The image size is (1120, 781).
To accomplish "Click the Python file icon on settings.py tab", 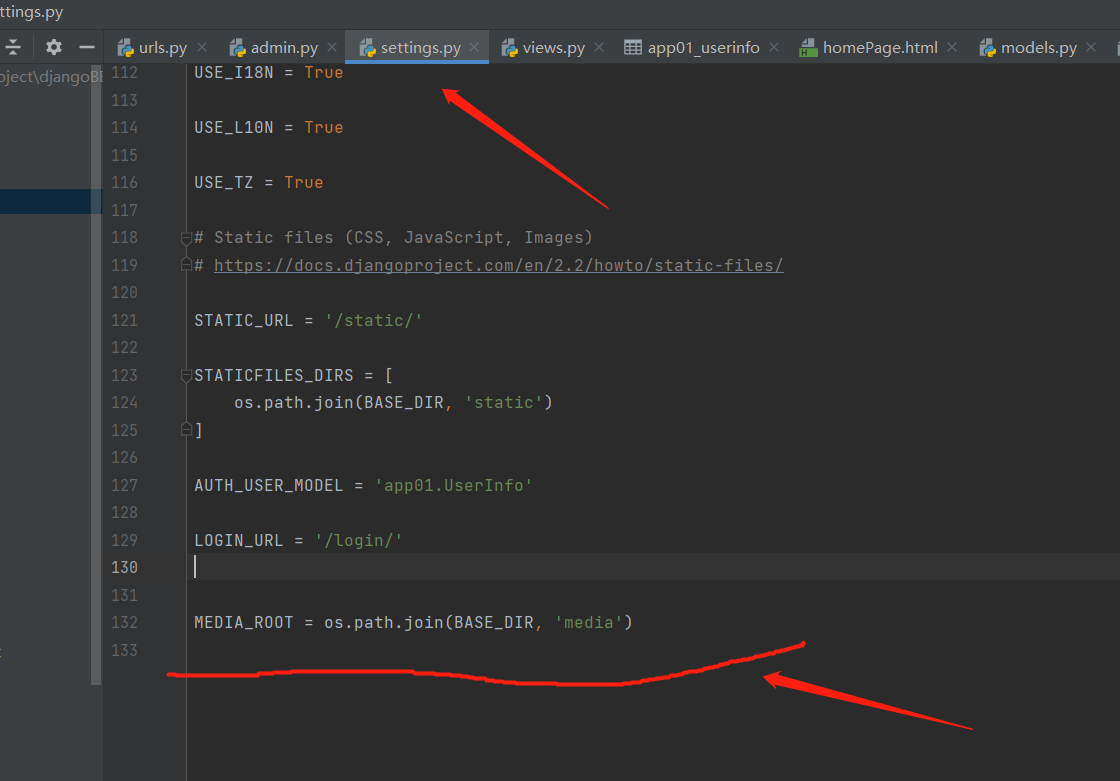I will pyautogui.click(x=367, y=48).
